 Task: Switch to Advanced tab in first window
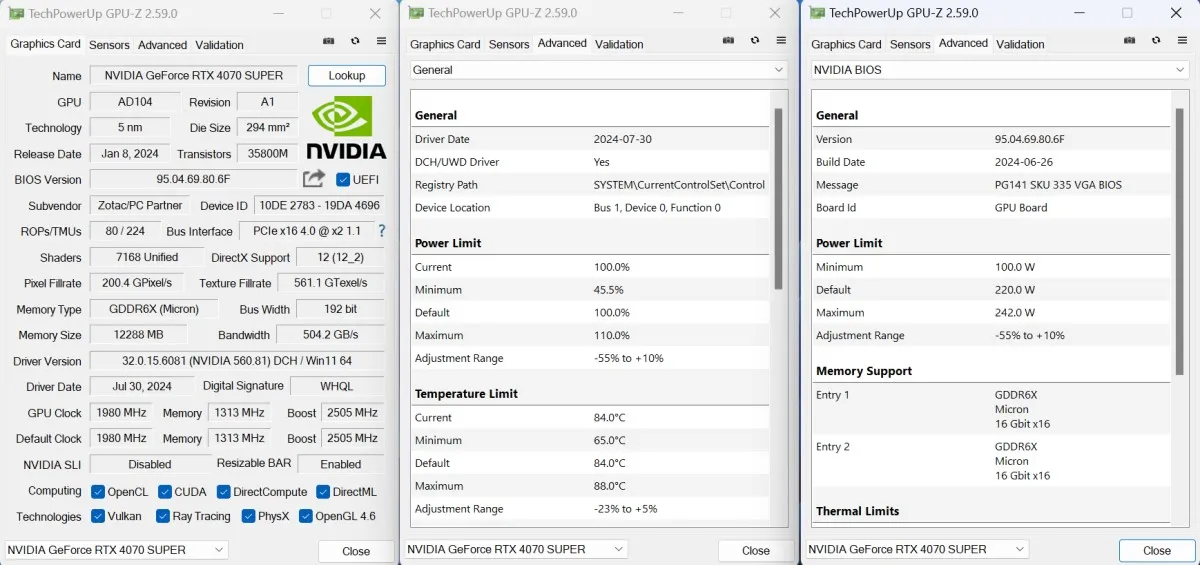click(162, 45)
